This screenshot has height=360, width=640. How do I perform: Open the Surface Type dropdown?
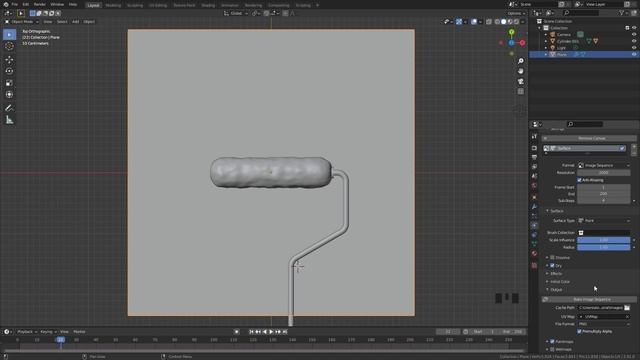click(x=604, y=221)
